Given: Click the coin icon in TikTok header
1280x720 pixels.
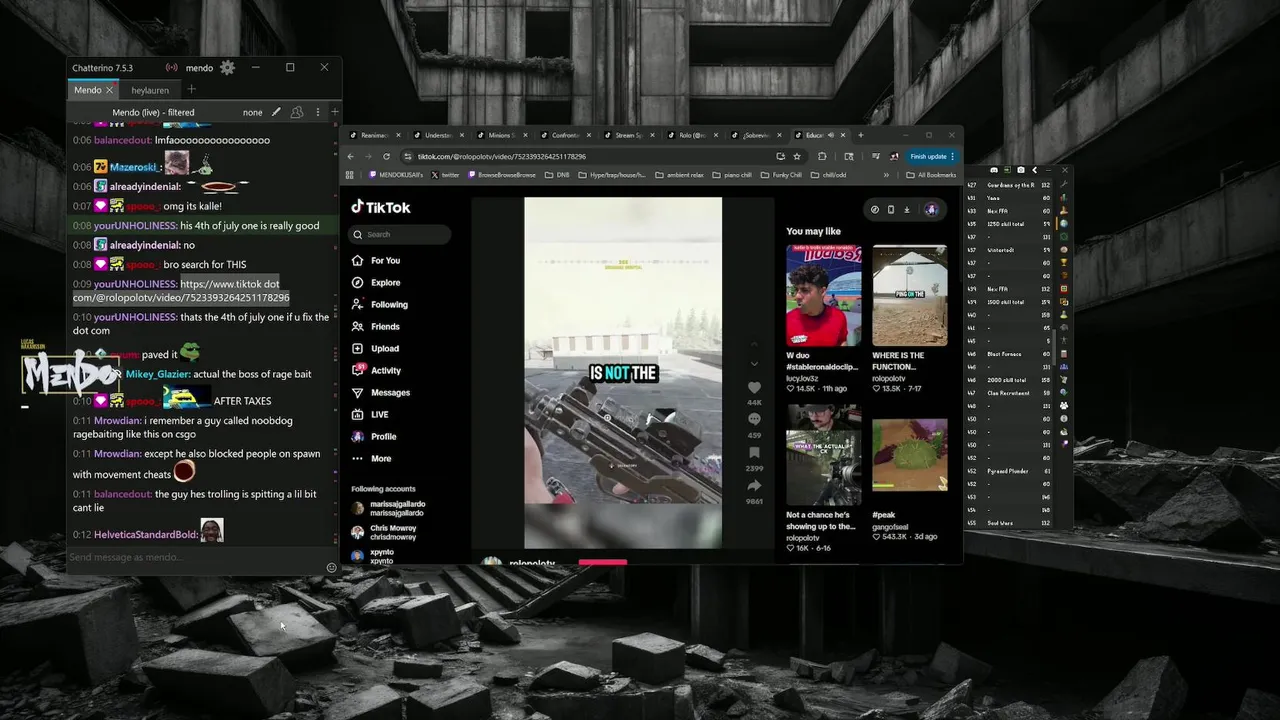Looking at the screenshot, I should tap(875, 210).
